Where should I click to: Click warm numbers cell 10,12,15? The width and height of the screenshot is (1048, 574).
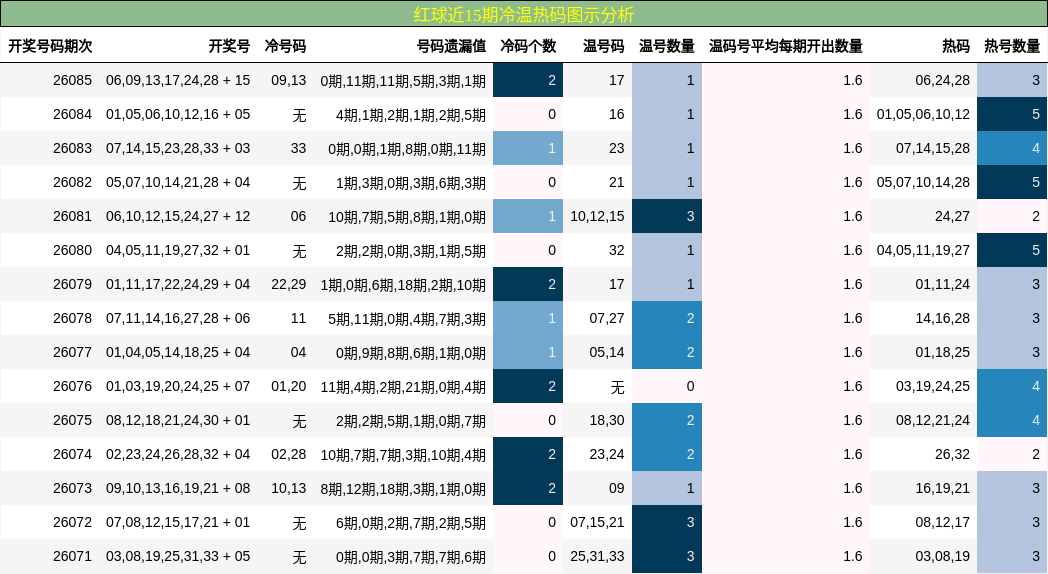point(598,217)
